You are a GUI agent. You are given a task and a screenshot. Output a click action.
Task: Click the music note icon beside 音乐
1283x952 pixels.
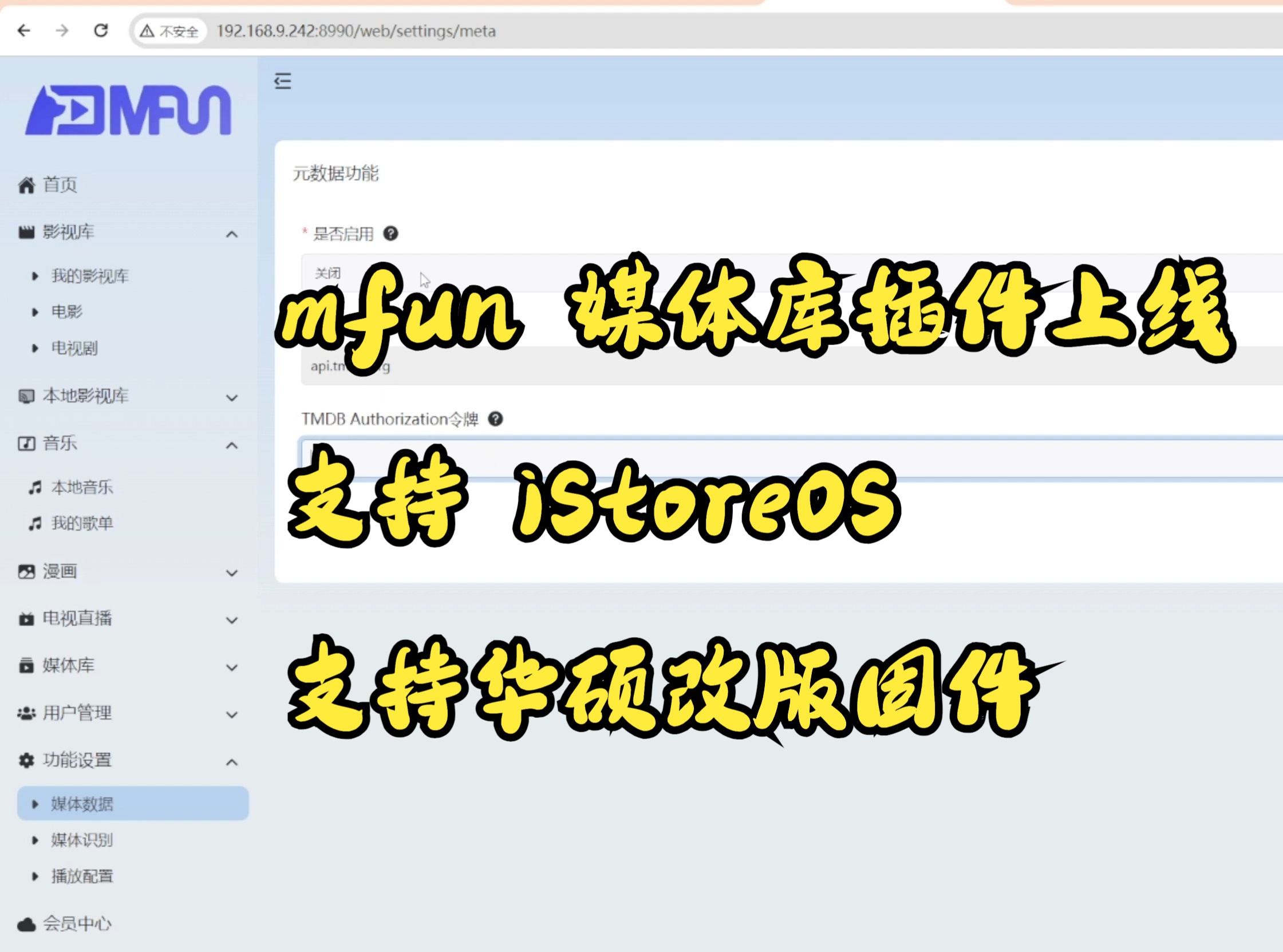[26, 444]
